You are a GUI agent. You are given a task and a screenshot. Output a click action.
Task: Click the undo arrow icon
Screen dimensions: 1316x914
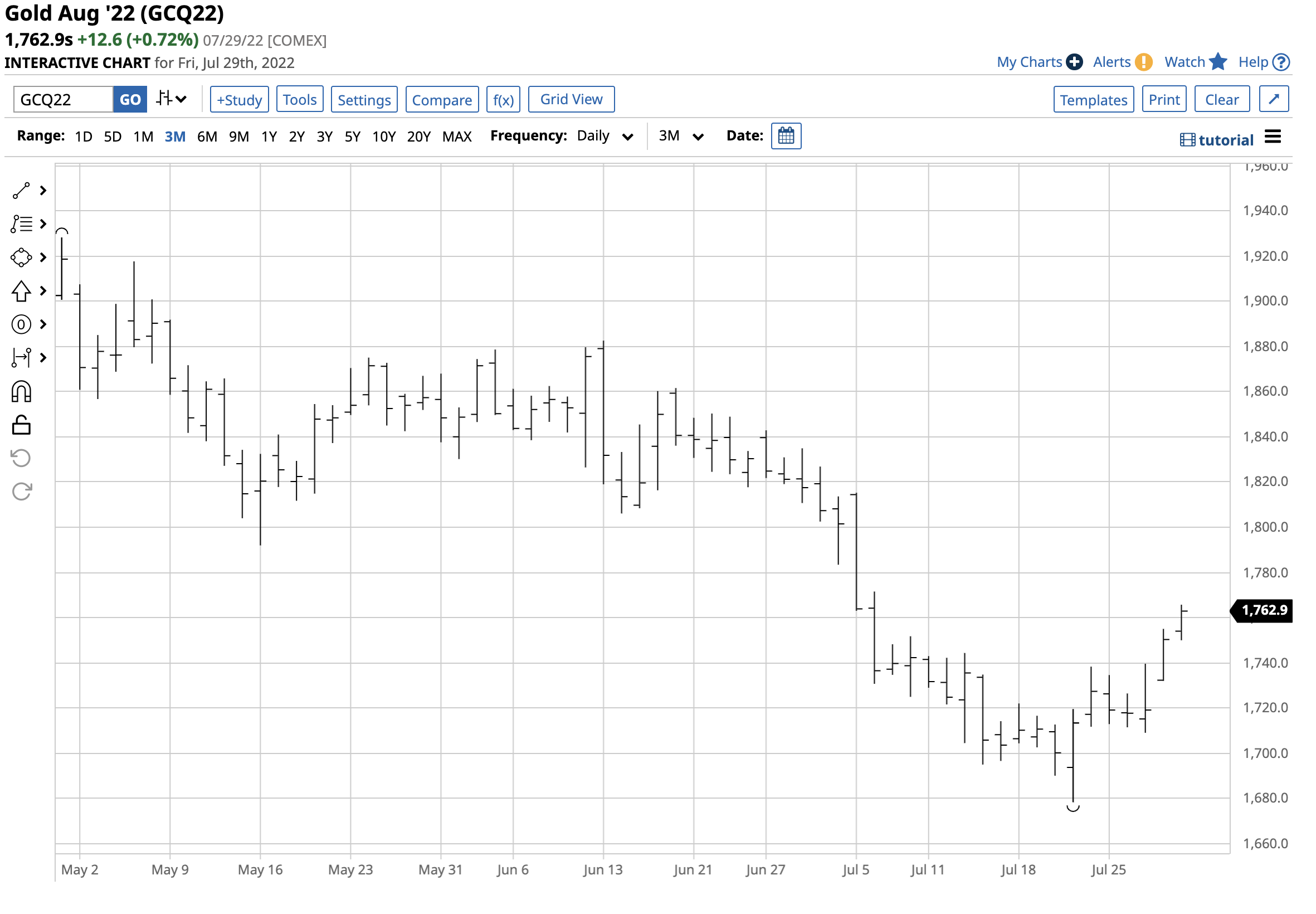click(21, 459)
